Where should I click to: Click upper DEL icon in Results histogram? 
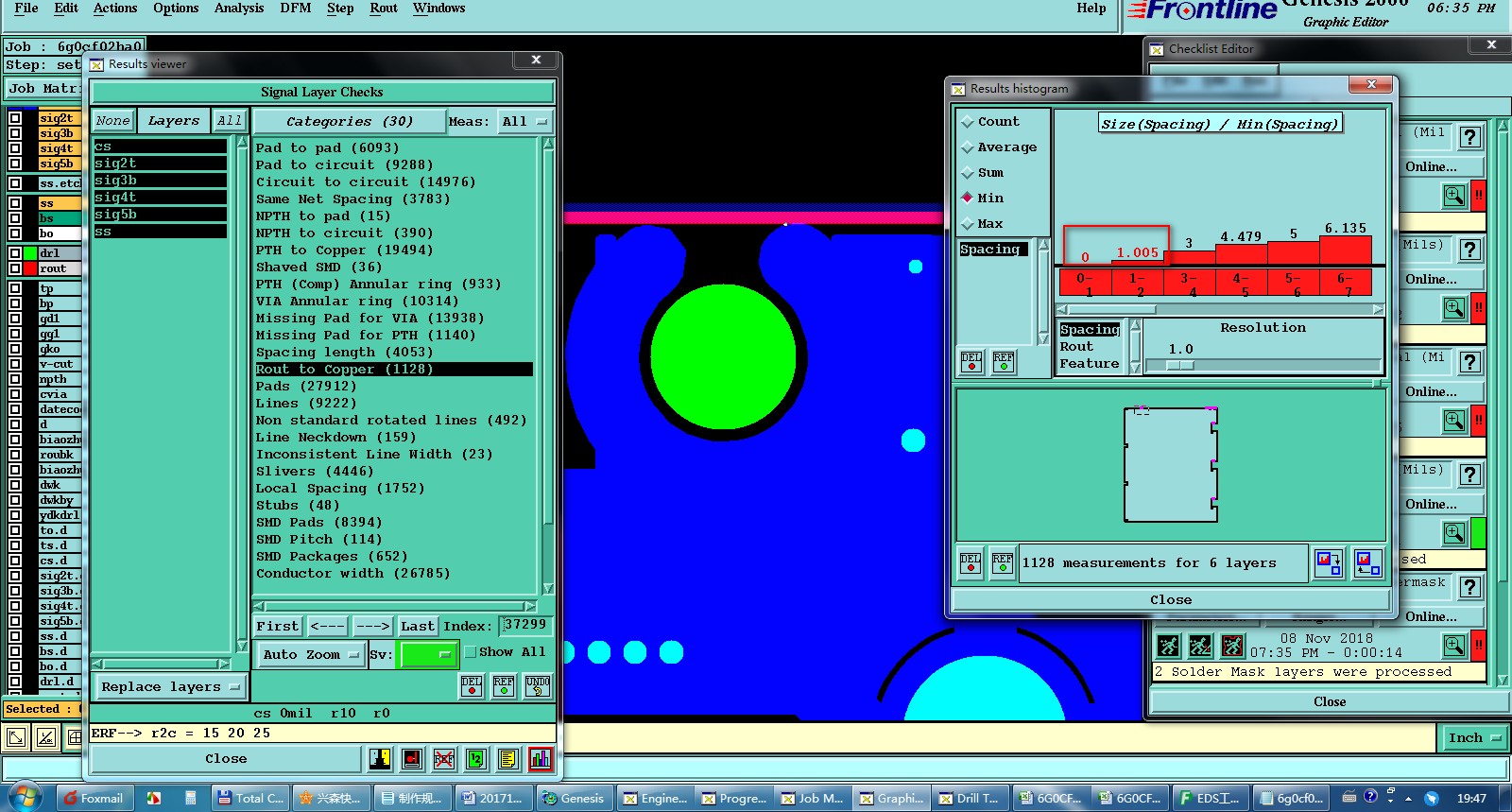pos(971,362)
